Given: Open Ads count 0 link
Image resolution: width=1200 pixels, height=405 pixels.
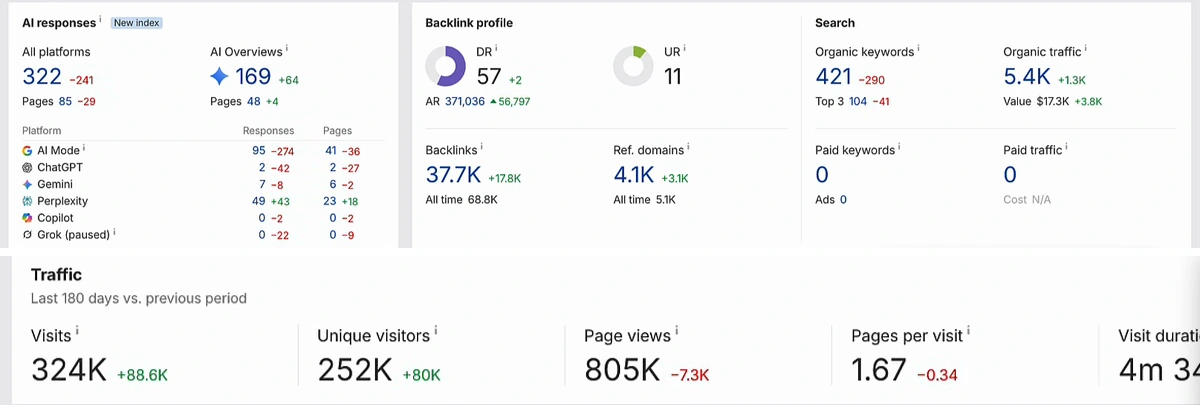Looking at the screenshot, I should [843, 200].
